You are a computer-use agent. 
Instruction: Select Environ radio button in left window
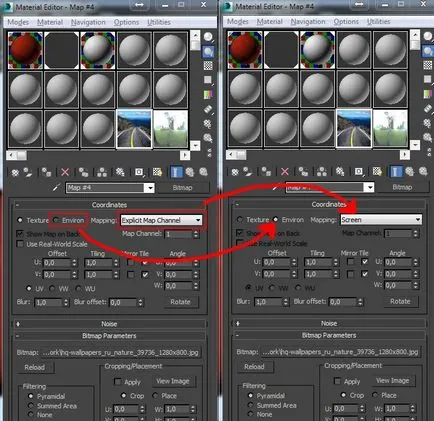(56, 220)
